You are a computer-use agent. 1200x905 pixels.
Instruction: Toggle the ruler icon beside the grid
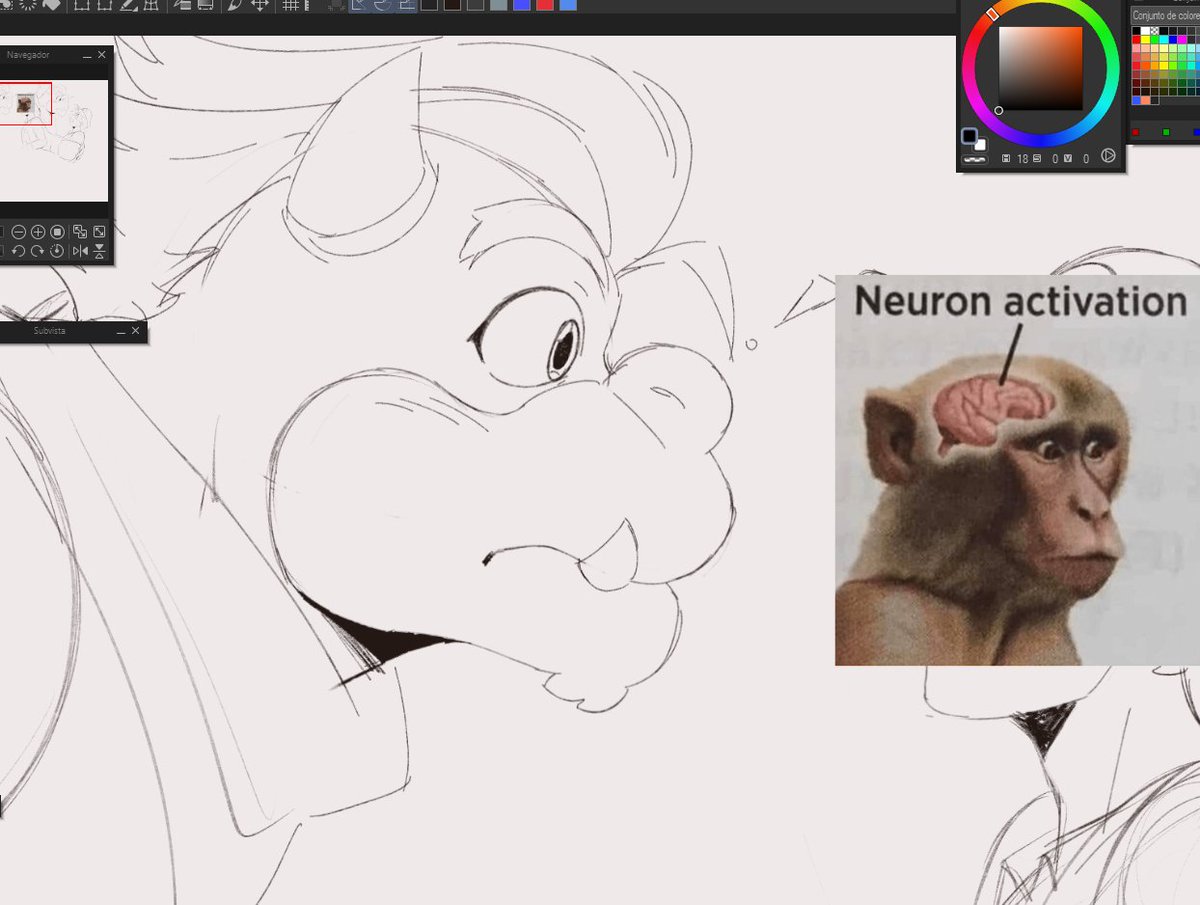tap(306, 5)
